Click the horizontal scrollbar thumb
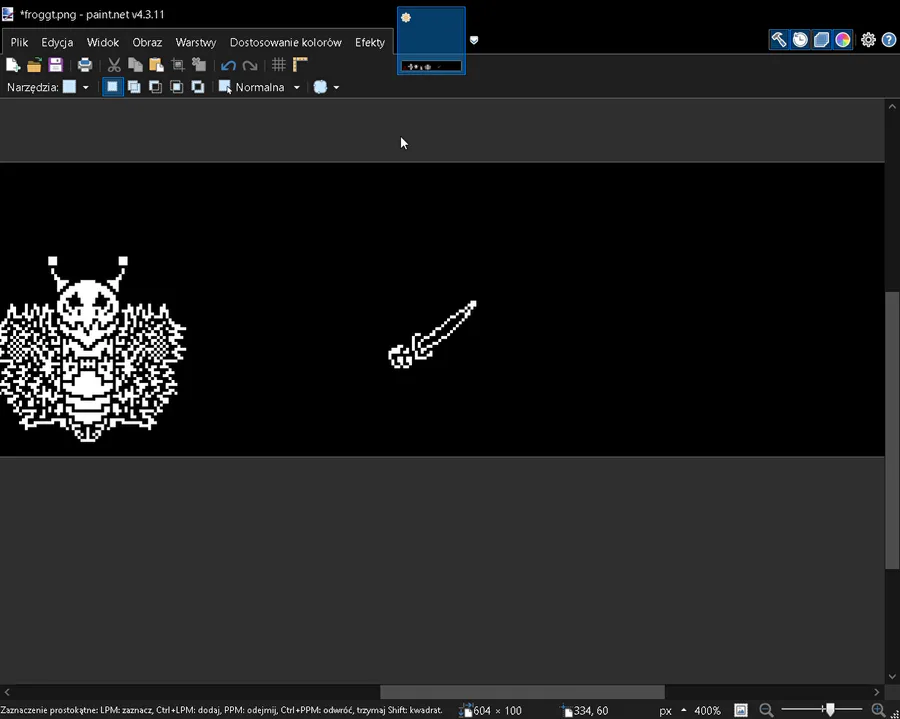Viewport: 900px width, 719px height. click(x=522, y=692)
